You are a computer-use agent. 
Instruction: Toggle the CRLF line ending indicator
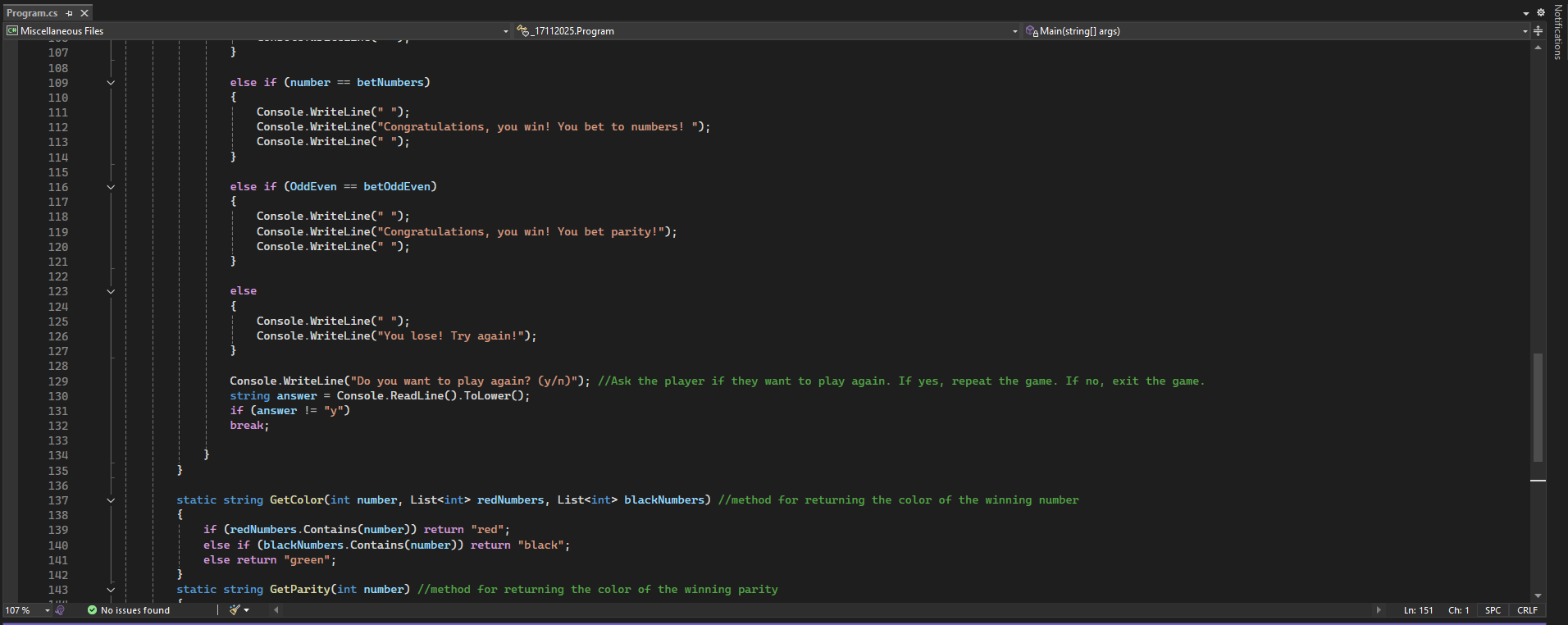pyautogui.click(x=1527, y=610)
